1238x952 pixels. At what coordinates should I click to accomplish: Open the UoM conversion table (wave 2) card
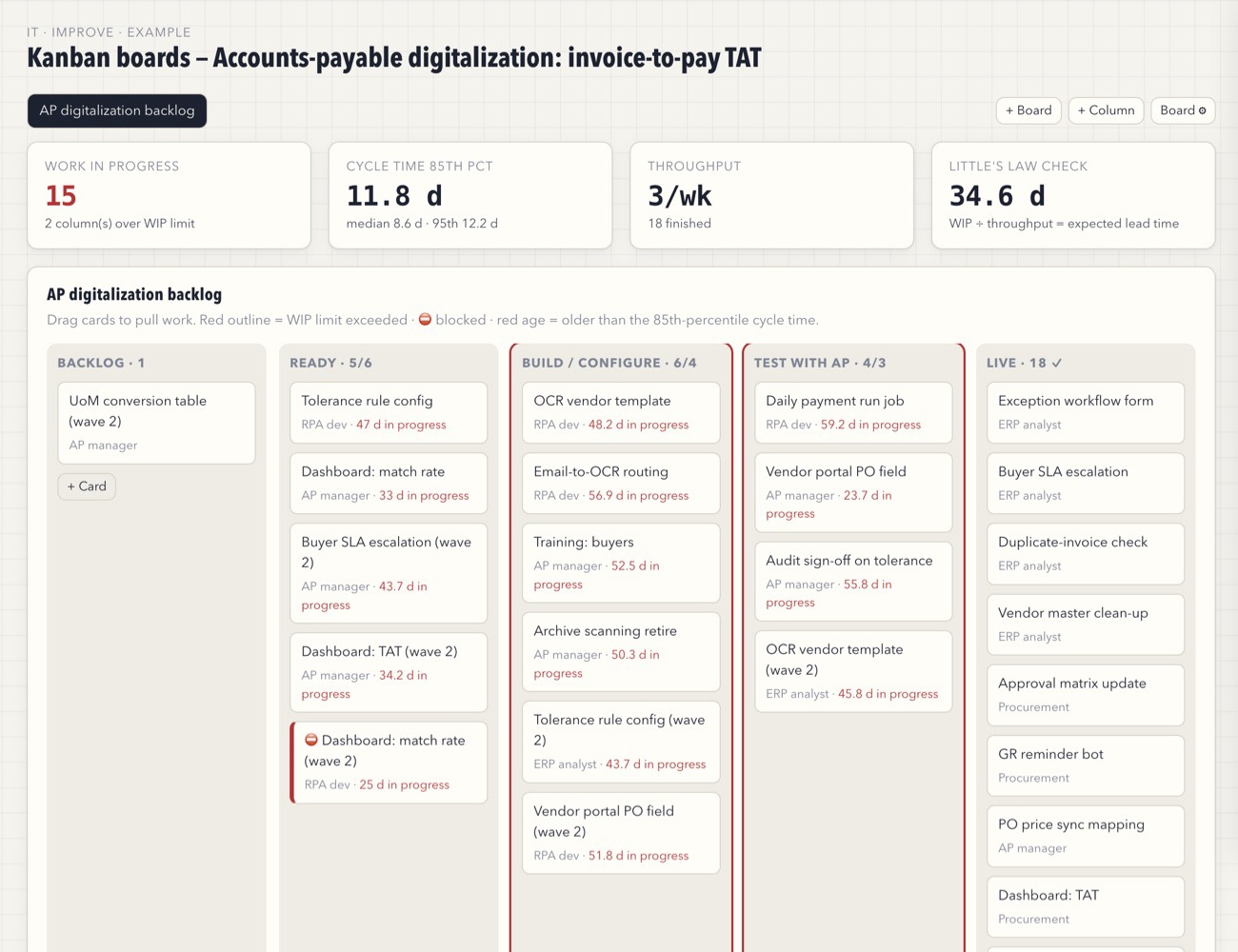(156, 423)
